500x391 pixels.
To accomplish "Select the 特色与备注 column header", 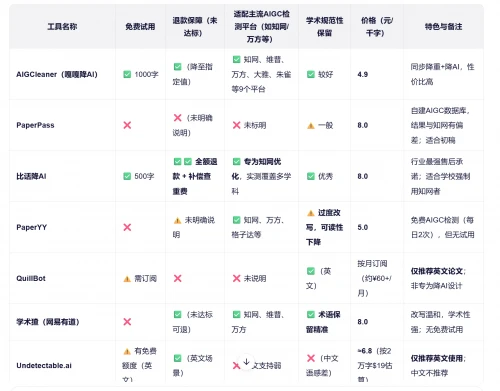I will 443,27.
